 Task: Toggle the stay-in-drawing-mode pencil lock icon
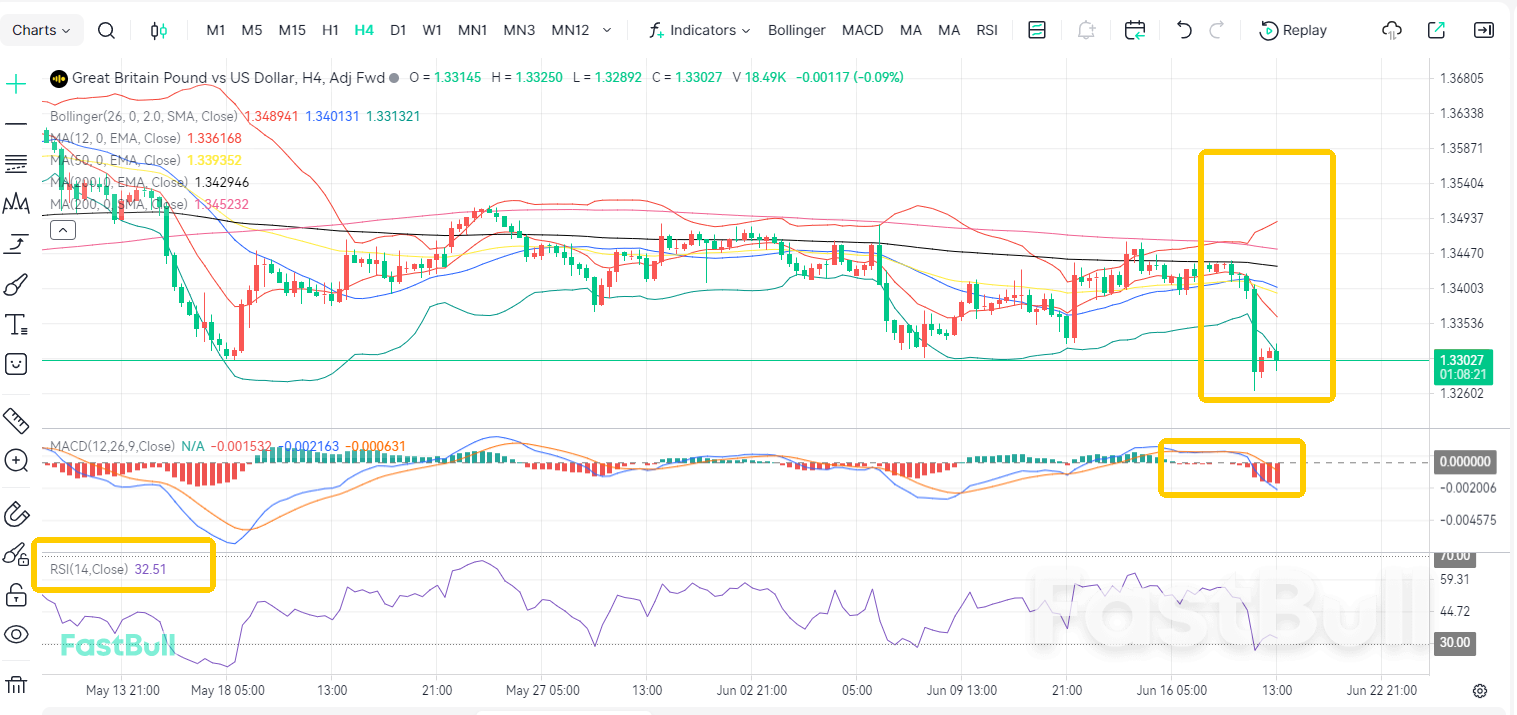point(16,554)
